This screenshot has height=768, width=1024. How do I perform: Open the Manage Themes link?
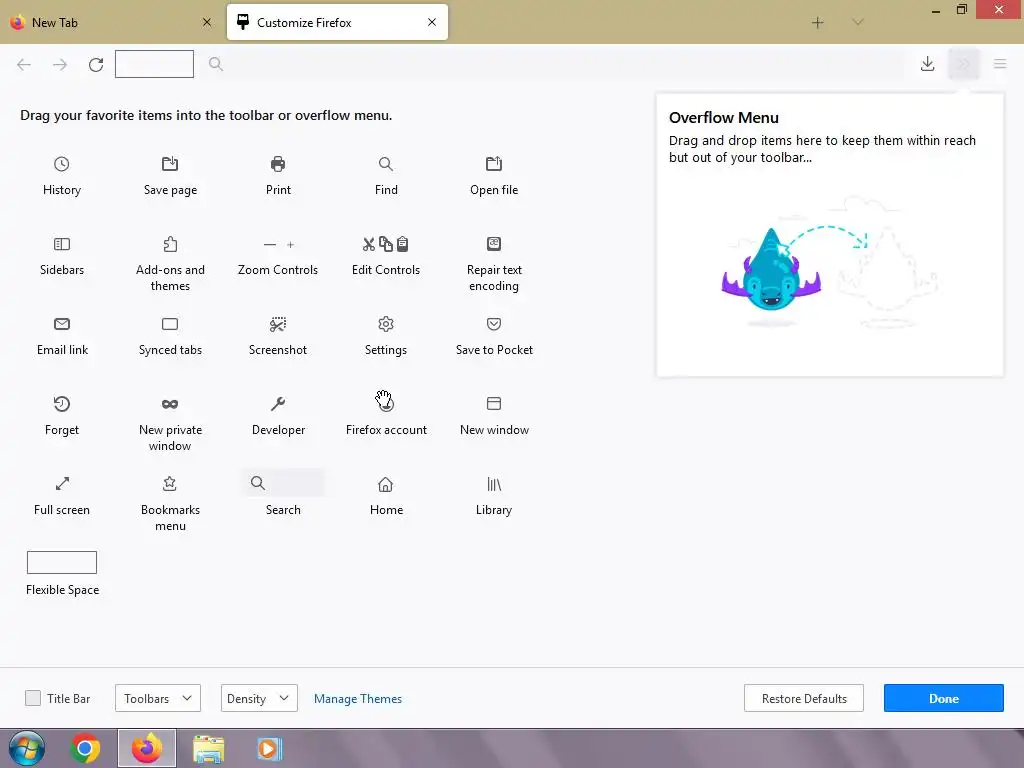tap(358, 699)
